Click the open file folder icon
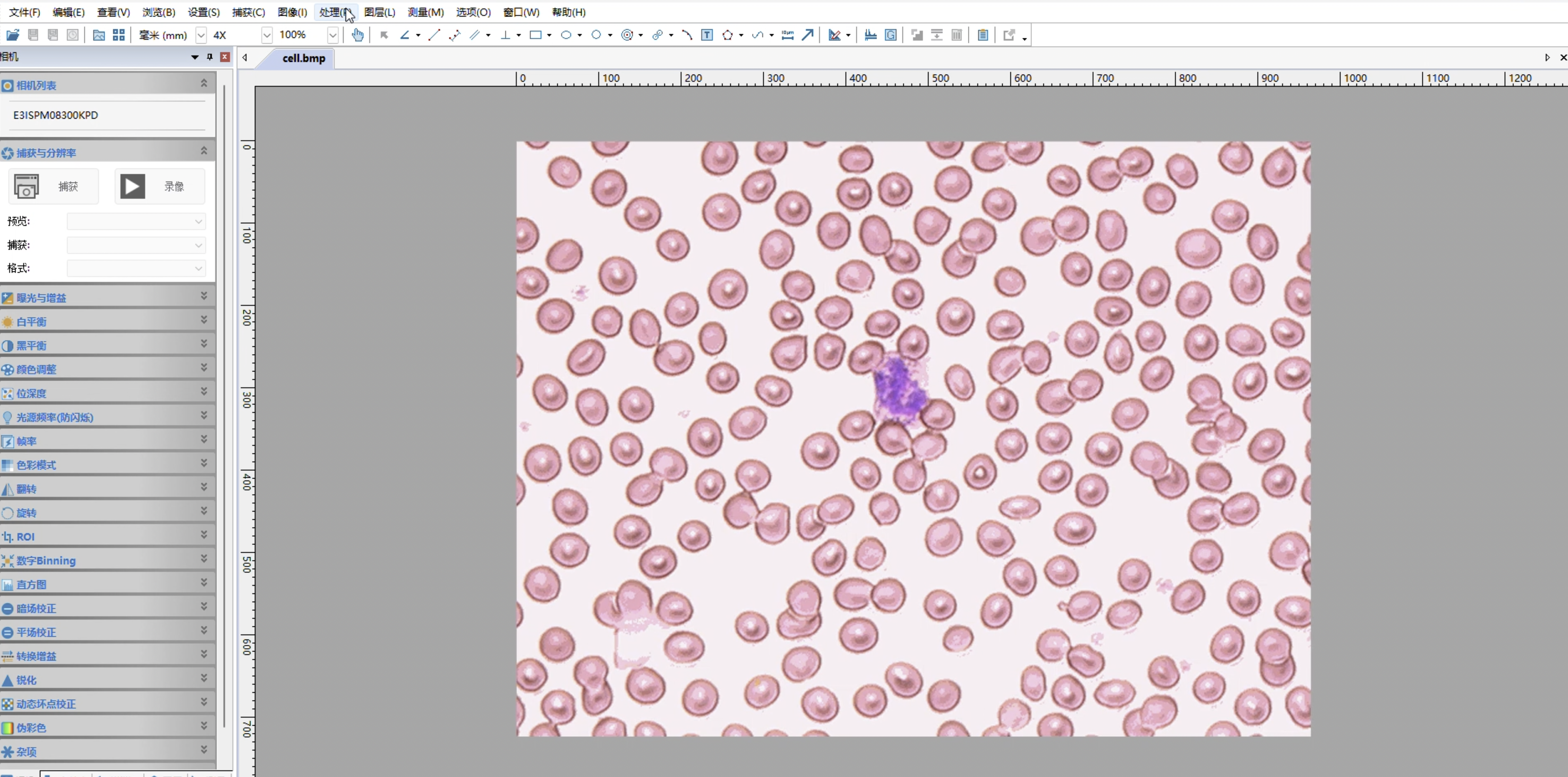Screen dimensions: 1568x777 coord(12,35)
